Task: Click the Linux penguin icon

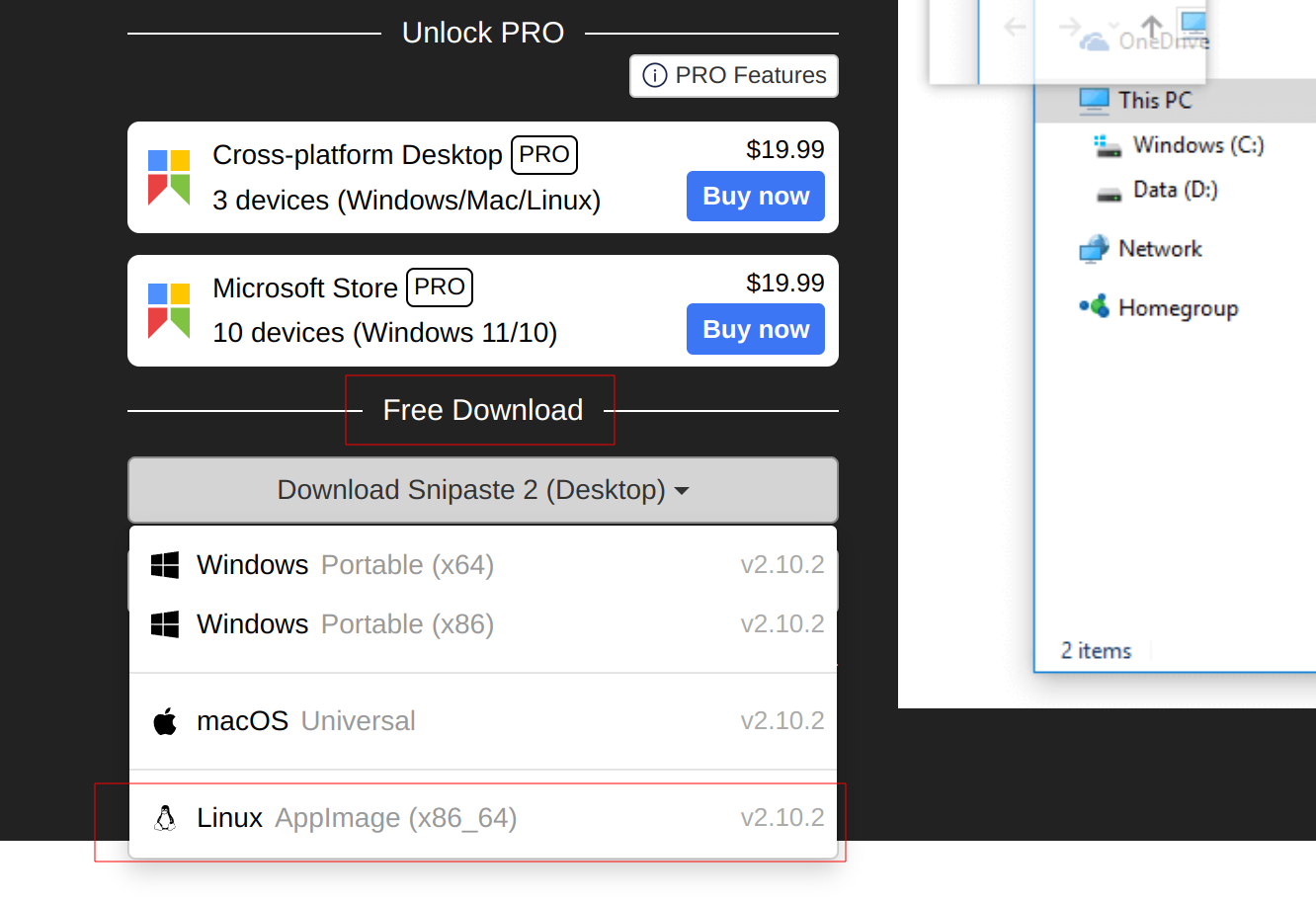Action: 165,818
